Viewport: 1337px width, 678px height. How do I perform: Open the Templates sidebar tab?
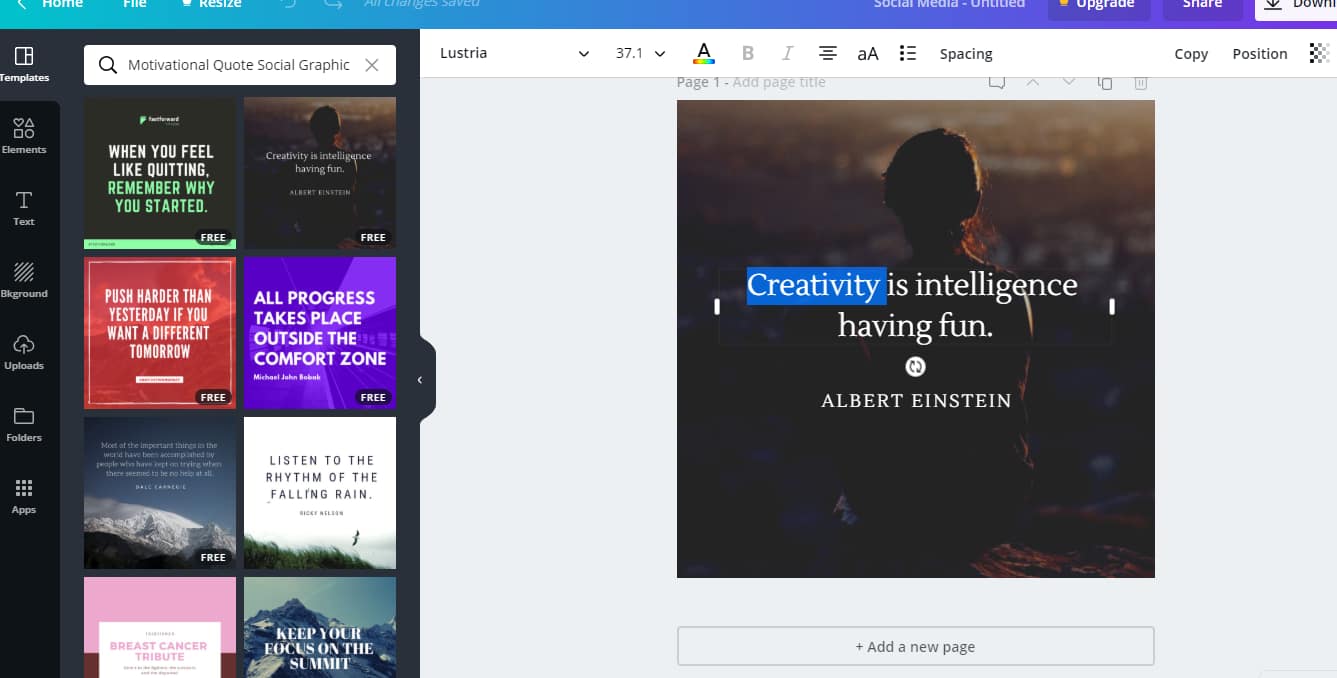[x=24, y=64]
